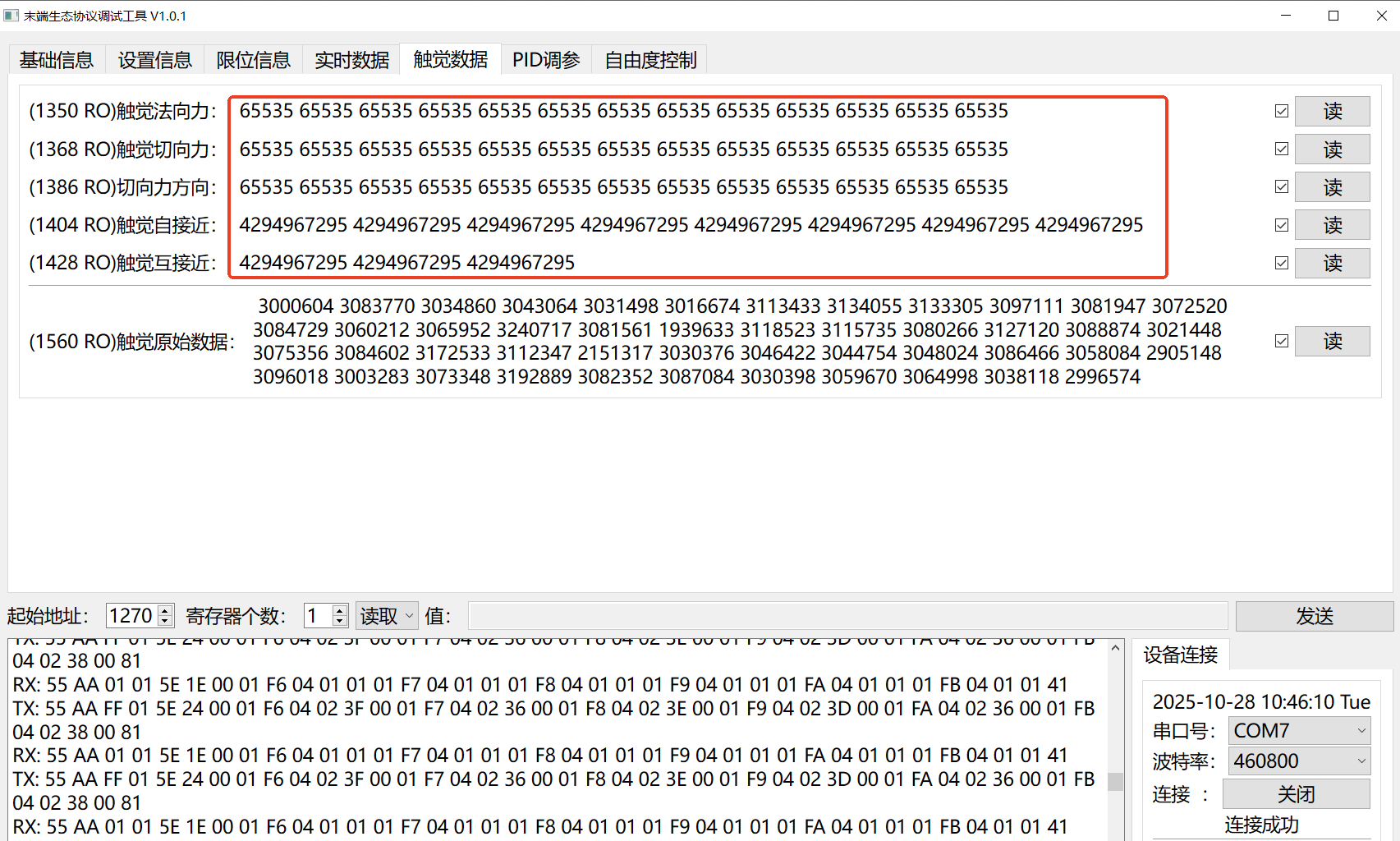Open the 波特率 460800 dropdown
Screen dimensions: 1400x841
point(1299,761)
